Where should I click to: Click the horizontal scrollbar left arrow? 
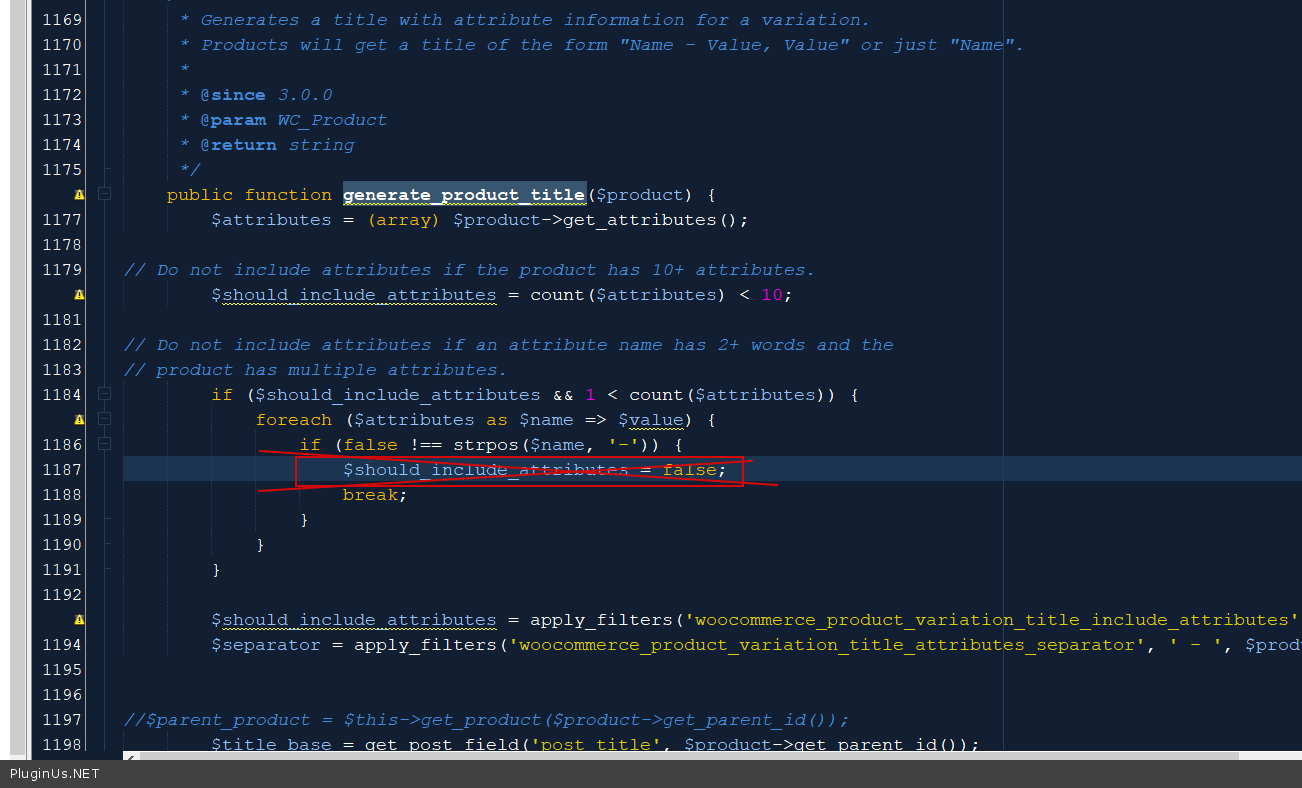(x=130, y=757)
